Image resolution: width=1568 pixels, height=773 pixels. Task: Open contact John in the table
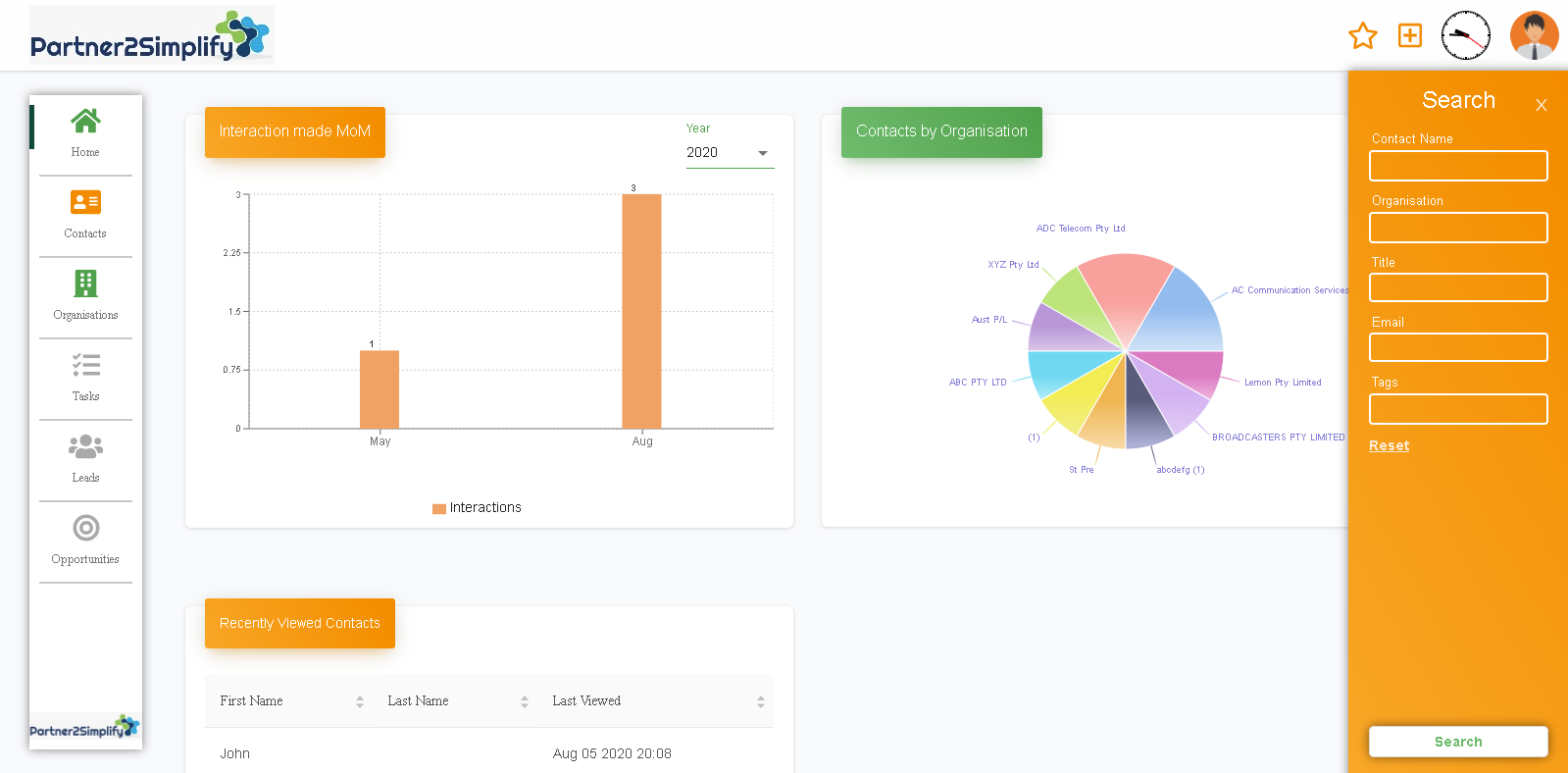point(235,753)
